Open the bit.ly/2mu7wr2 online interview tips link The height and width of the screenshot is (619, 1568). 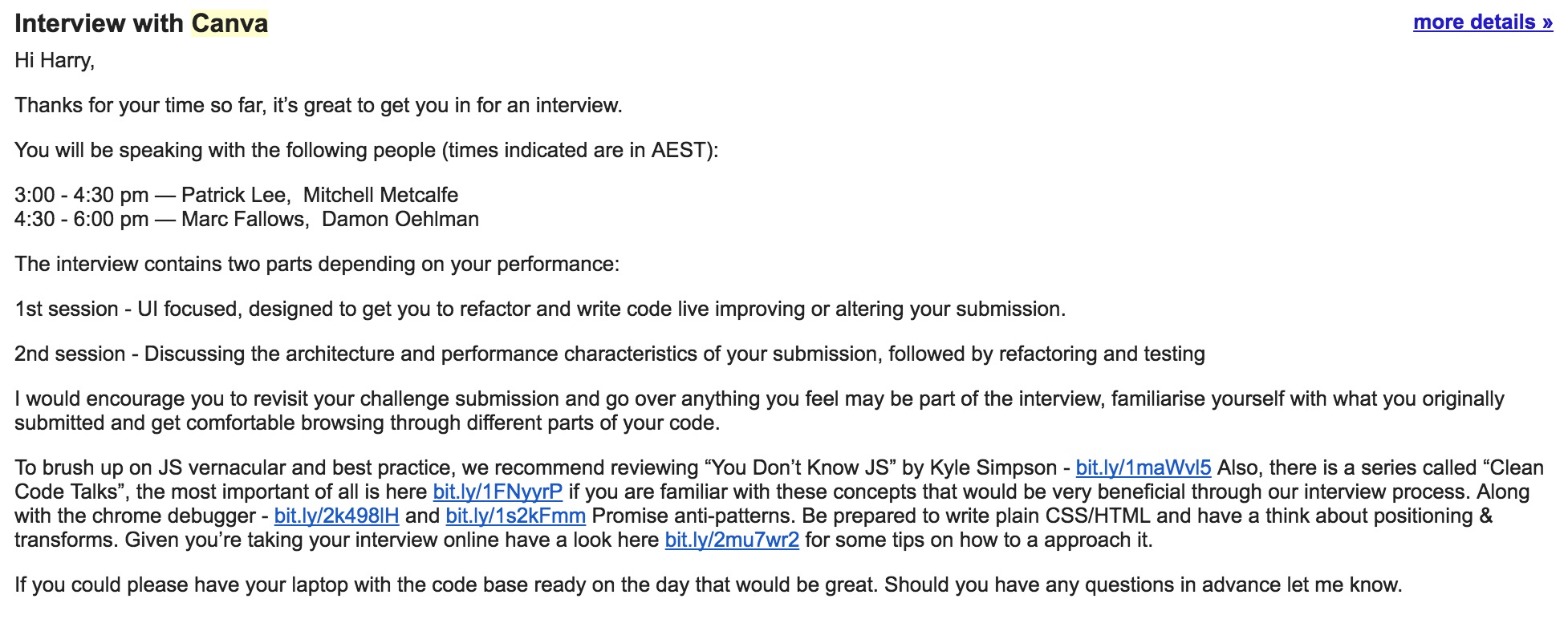pos(732,540)
